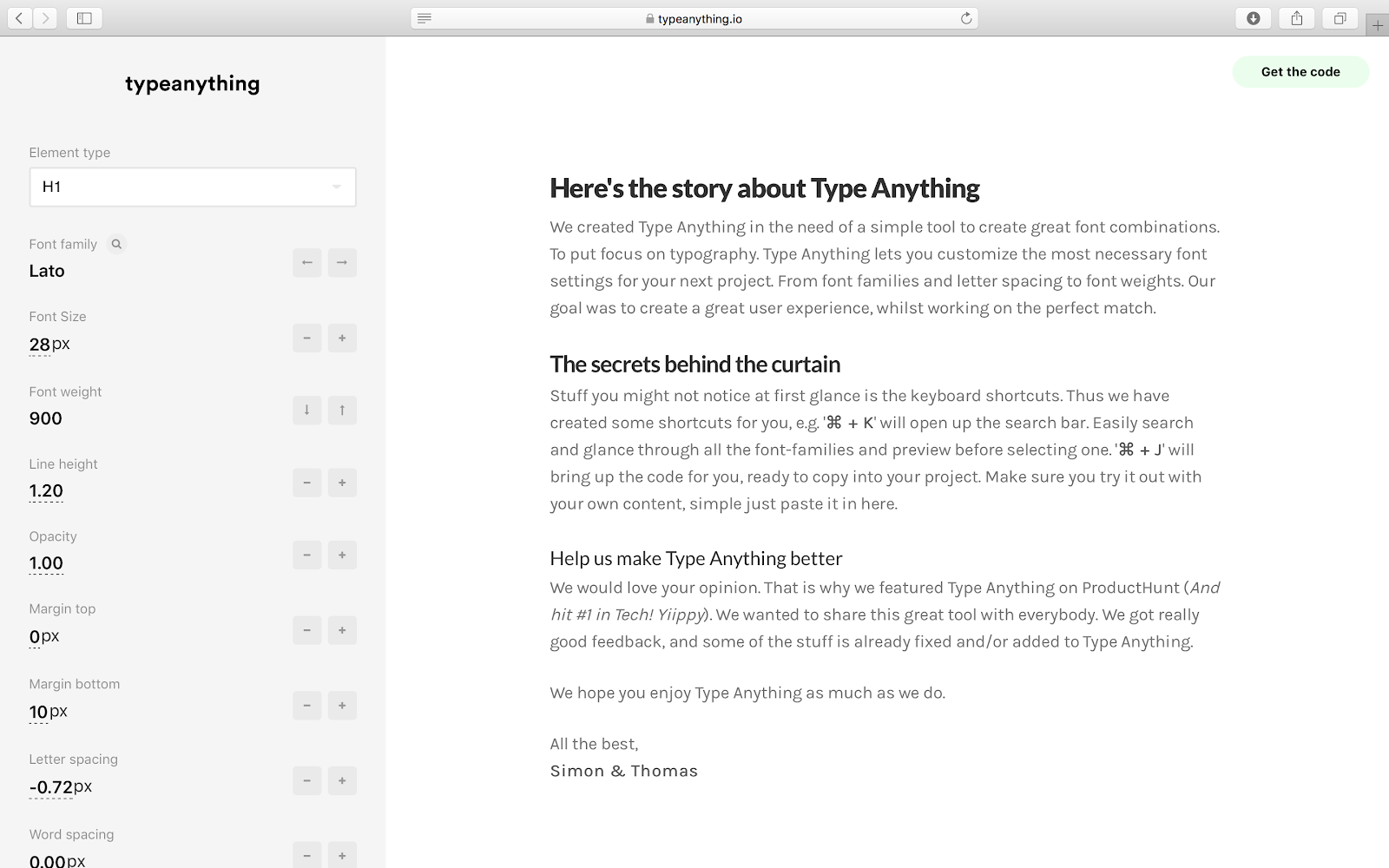Screen dimensions: 1389x868
Task: Click the 'Simon & Thomas' signature text
Action: [624, 771]
